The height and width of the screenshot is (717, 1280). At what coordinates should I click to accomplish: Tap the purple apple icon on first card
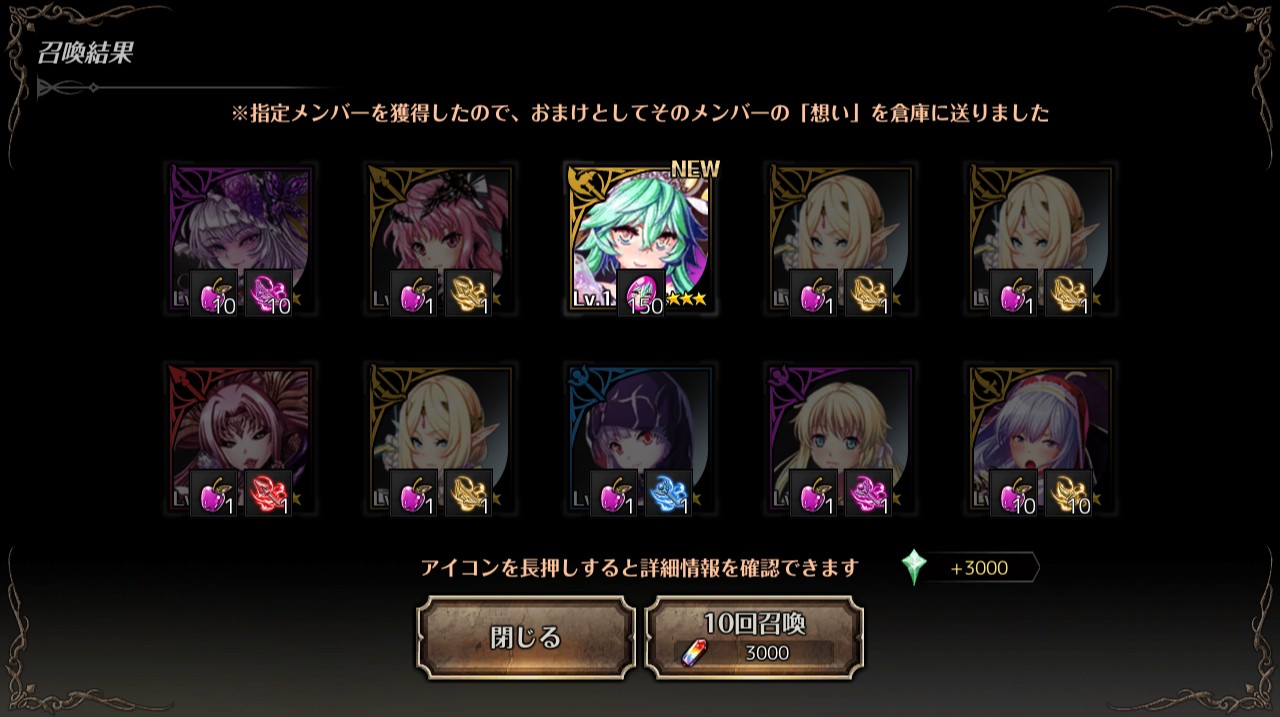(x=214, y=294)
